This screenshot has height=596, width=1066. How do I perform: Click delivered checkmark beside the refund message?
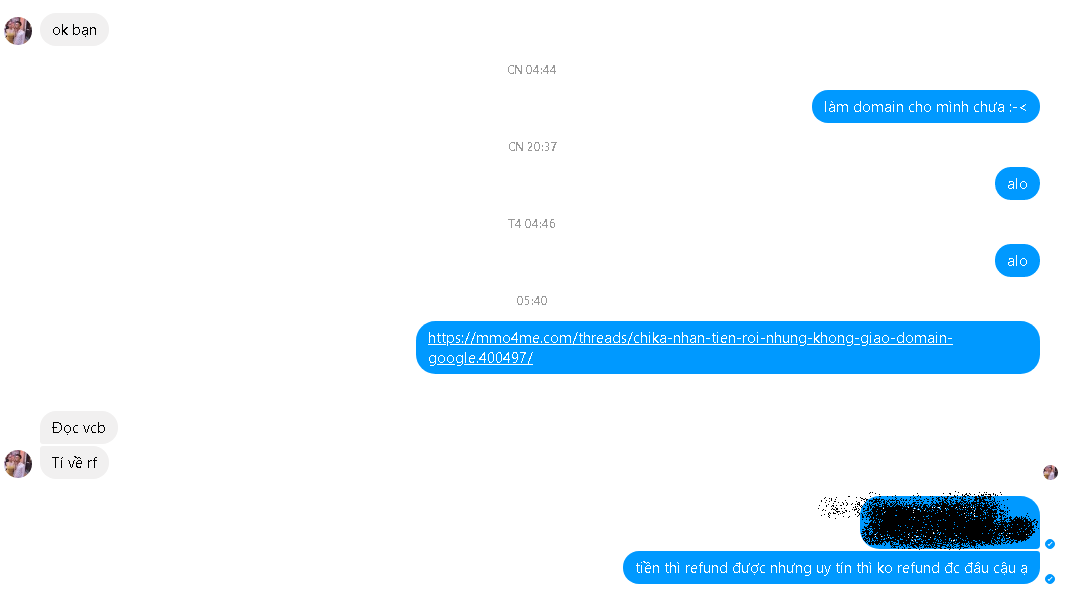pyautogui.click(x=1050, y=579)
